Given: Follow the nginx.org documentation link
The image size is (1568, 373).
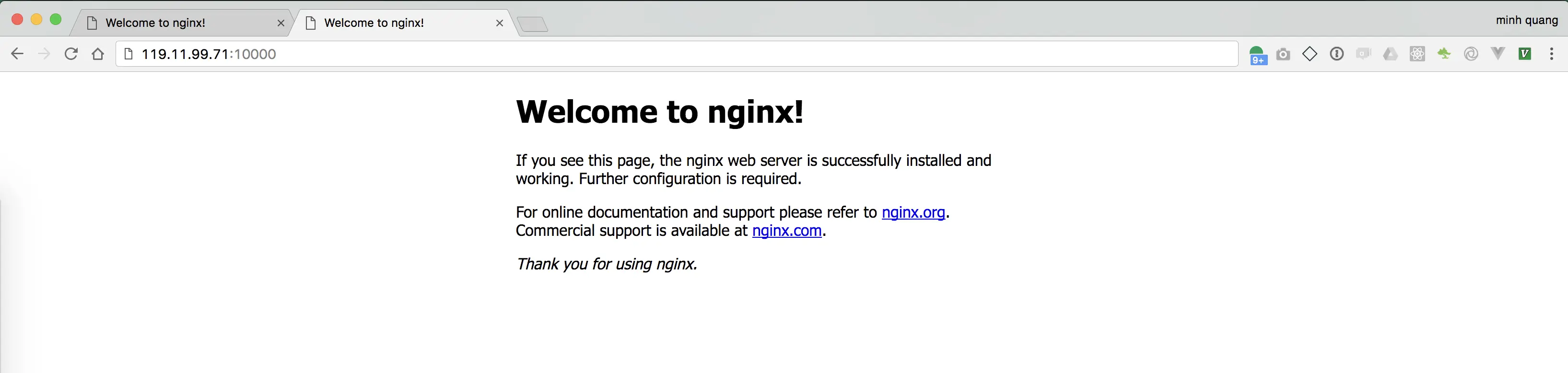Looking at the screenshot, I should 913,212.
